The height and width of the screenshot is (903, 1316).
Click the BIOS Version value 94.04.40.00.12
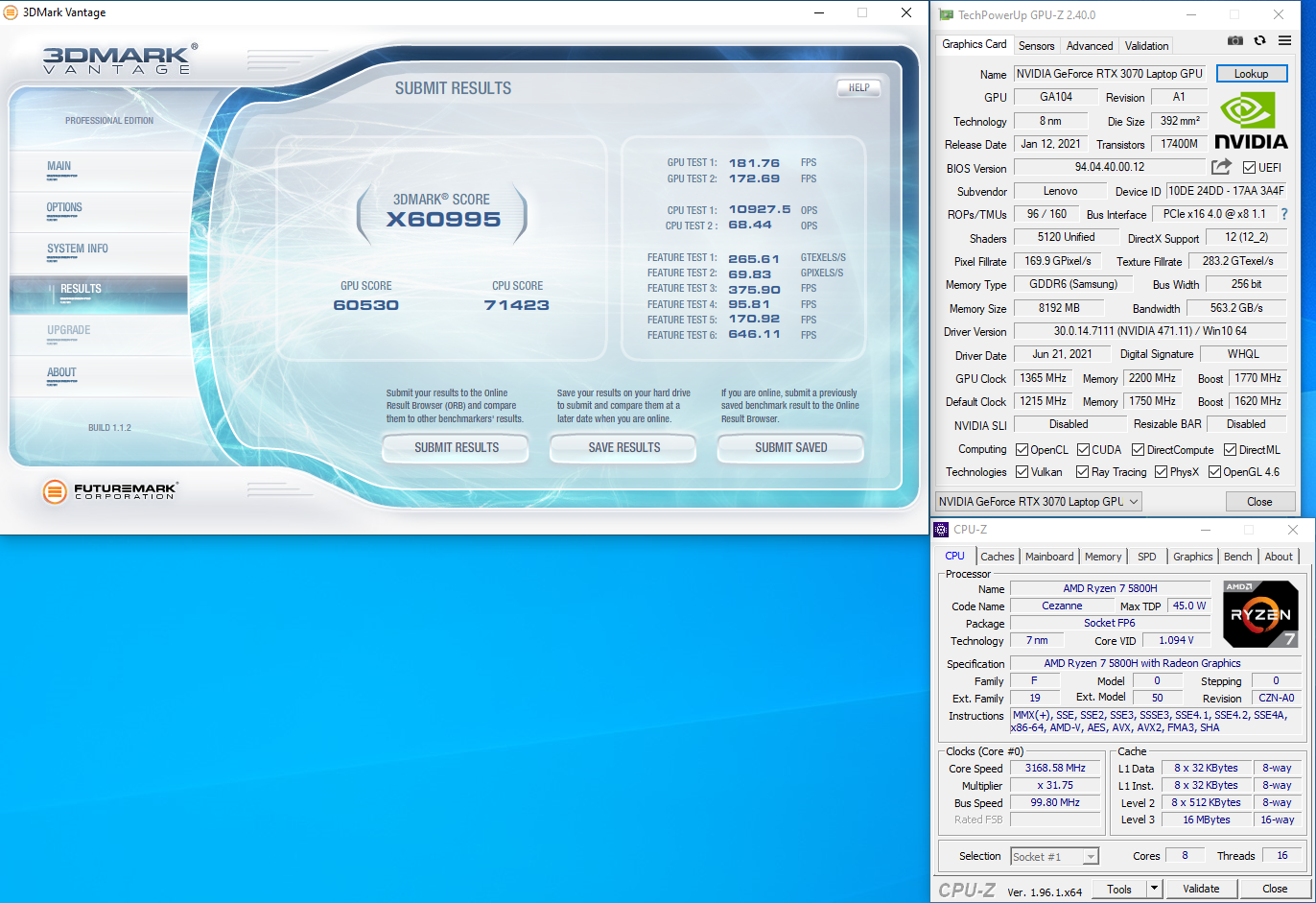(1110, 167)
